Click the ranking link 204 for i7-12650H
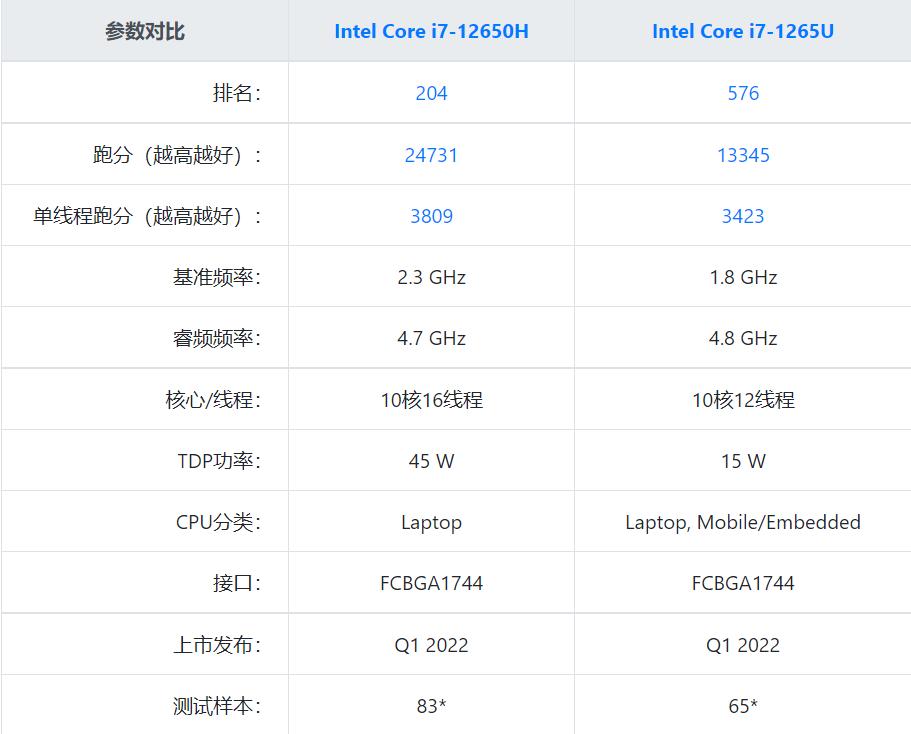This screenshot has width=911, height=734. (430, 93)
